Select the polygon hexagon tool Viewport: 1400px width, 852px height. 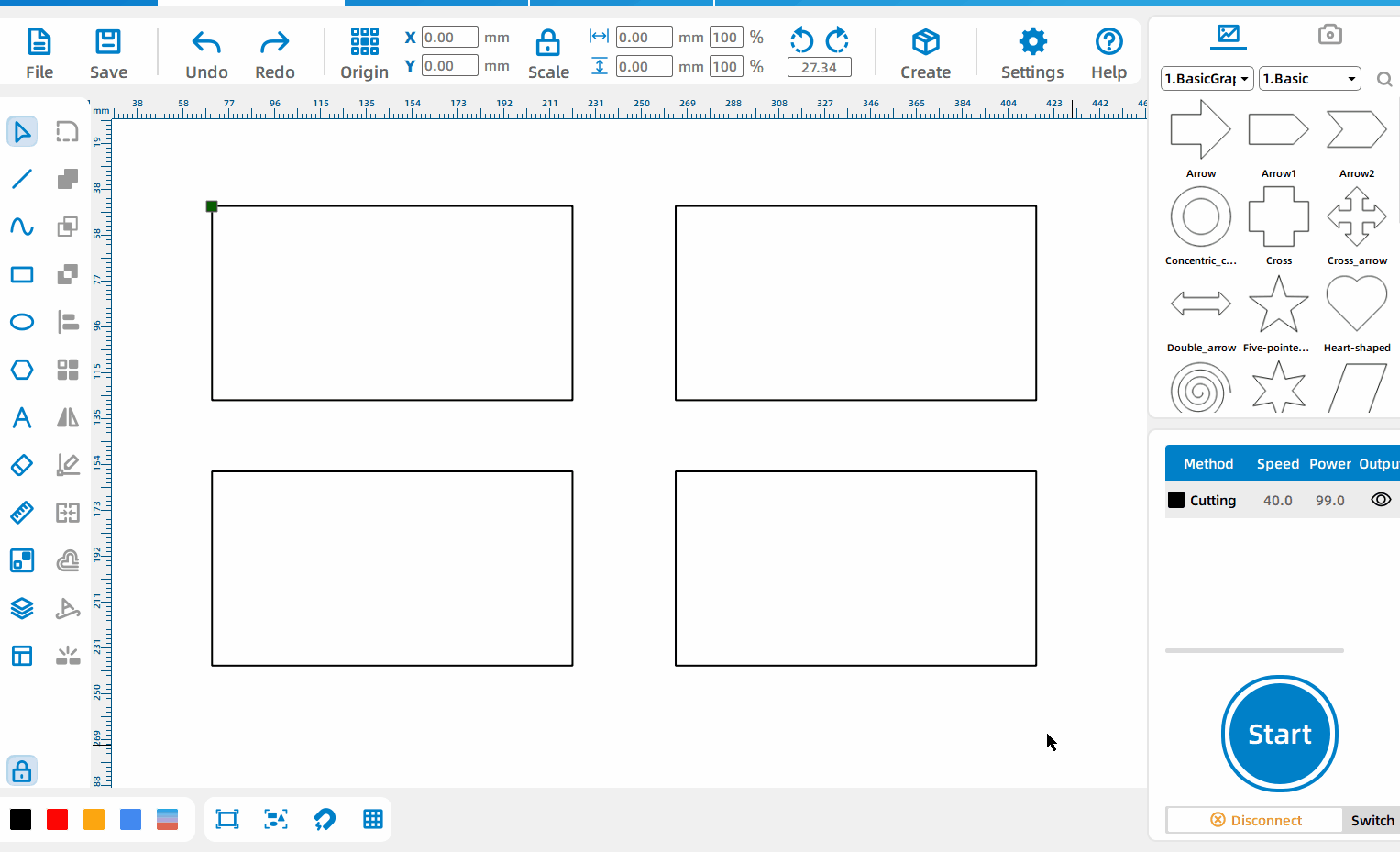(x=22, y=370)
